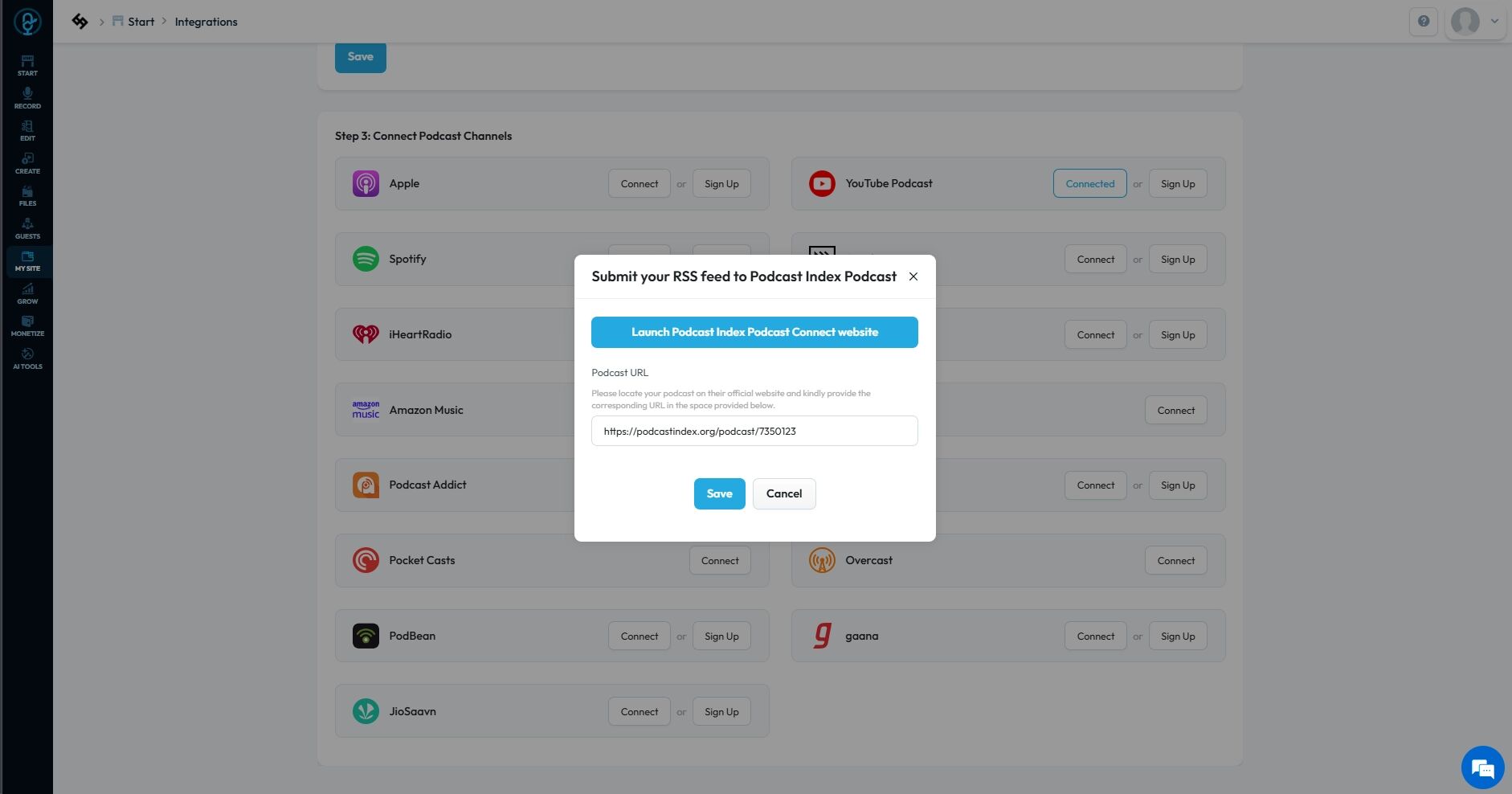Click the 'Podcast Addict' channel name

pos(427,485)
